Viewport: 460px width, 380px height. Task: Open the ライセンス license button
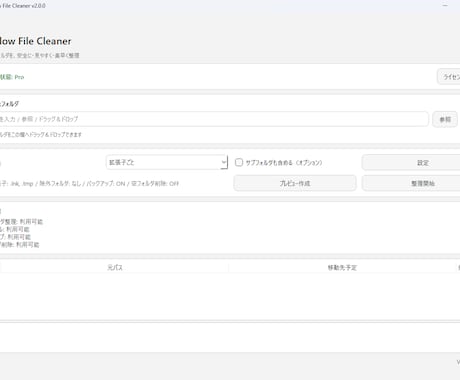(449, 77)
